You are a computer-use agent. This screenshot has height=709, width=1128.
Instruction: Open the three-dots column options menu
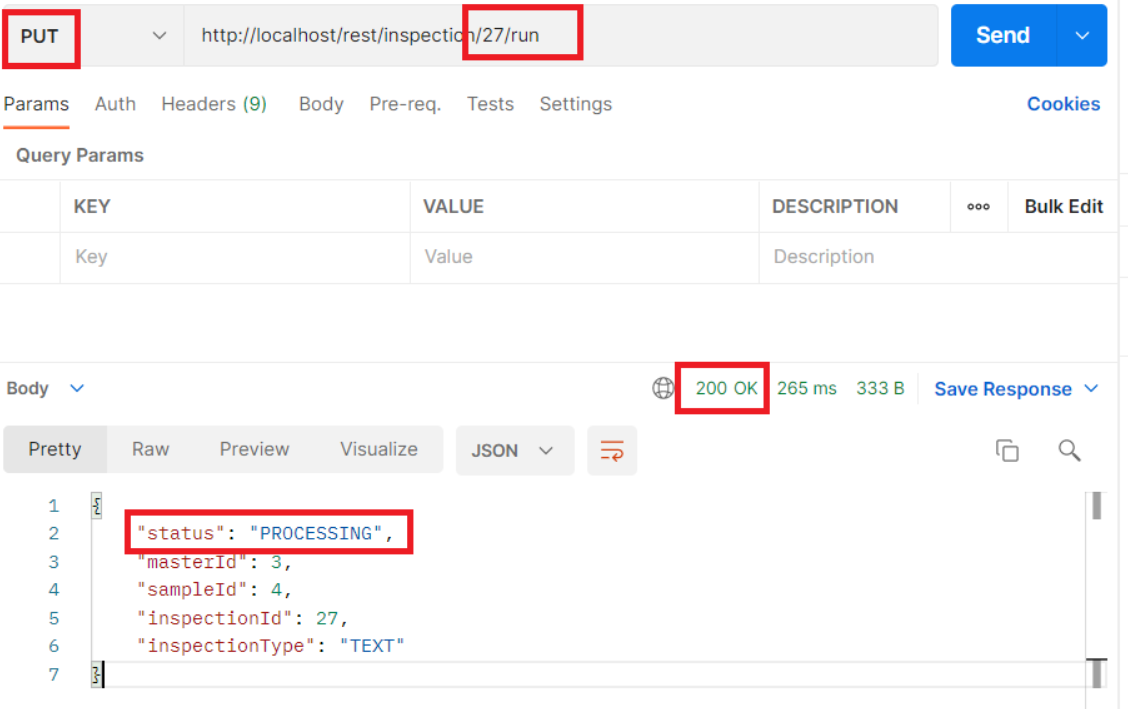(x=978, y=207)
